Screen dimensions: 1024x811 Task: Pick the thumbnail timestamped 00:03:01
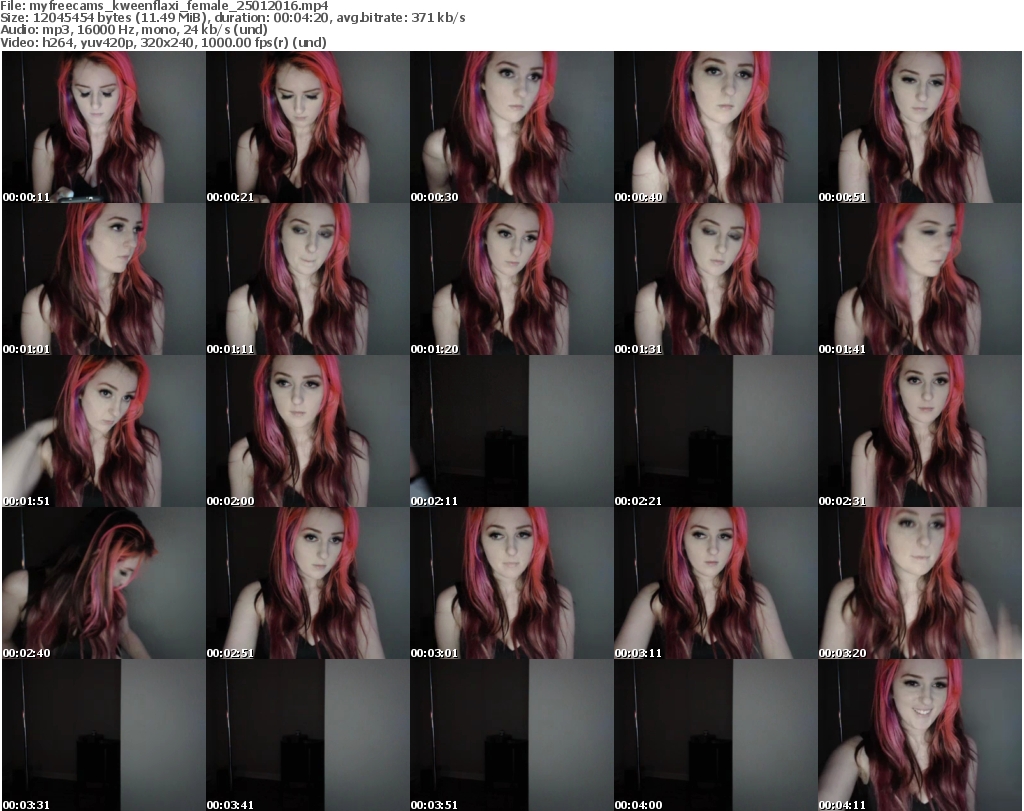pyautogui.click(x=511, y=583)
